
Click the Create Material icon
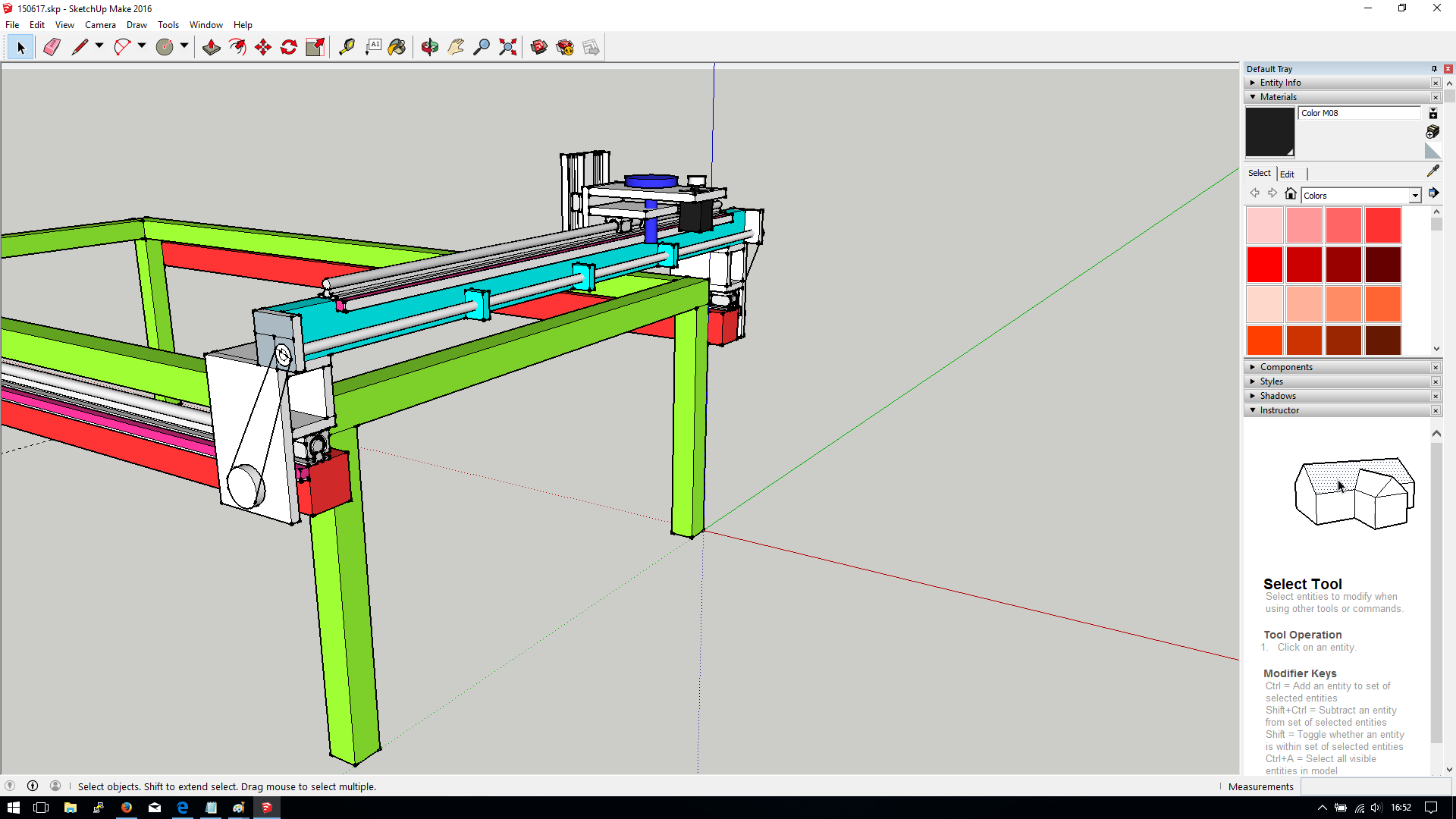[1432, 132]
